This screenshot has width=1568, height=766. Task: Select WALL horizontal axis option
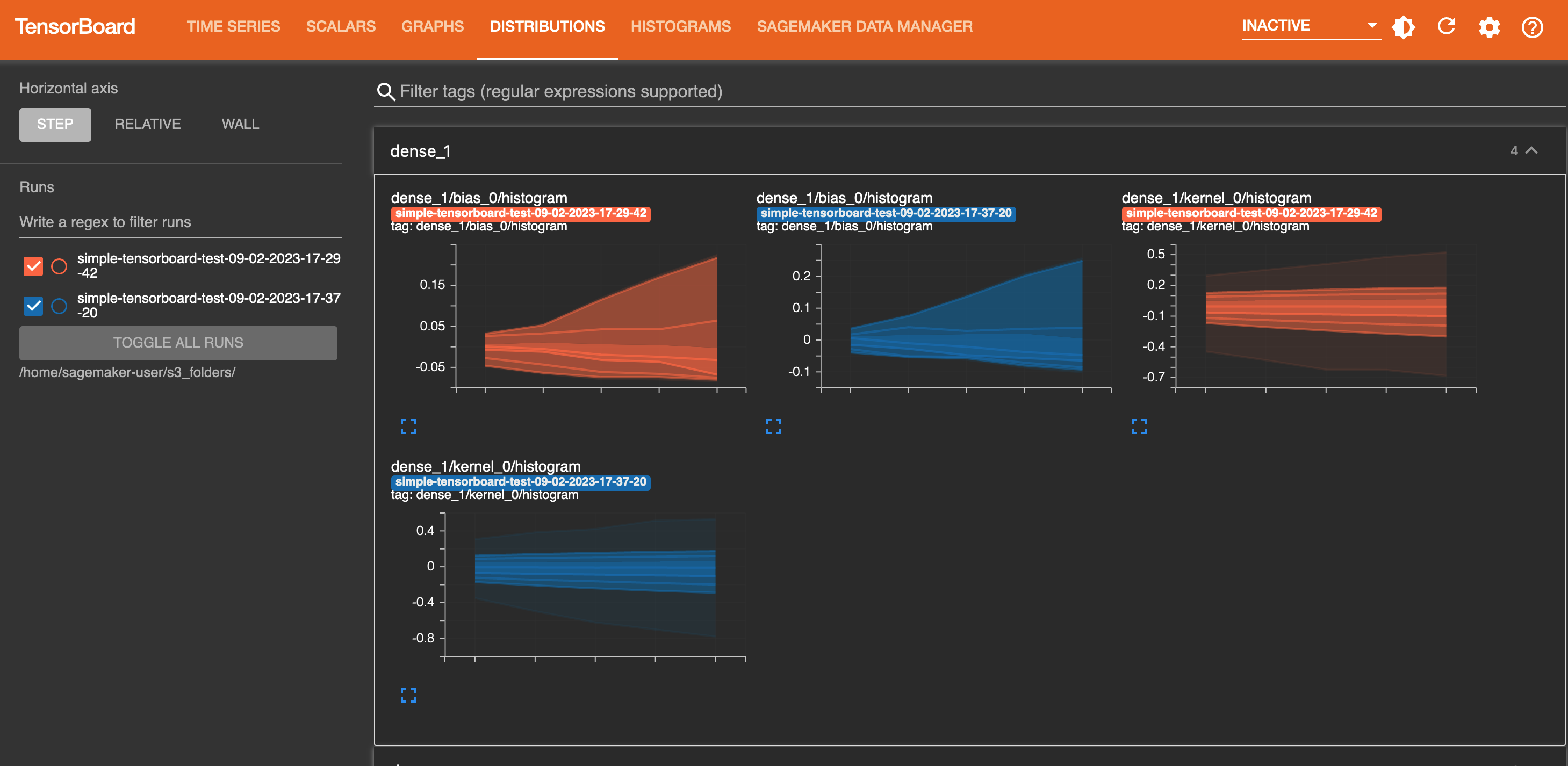[240, 125]
